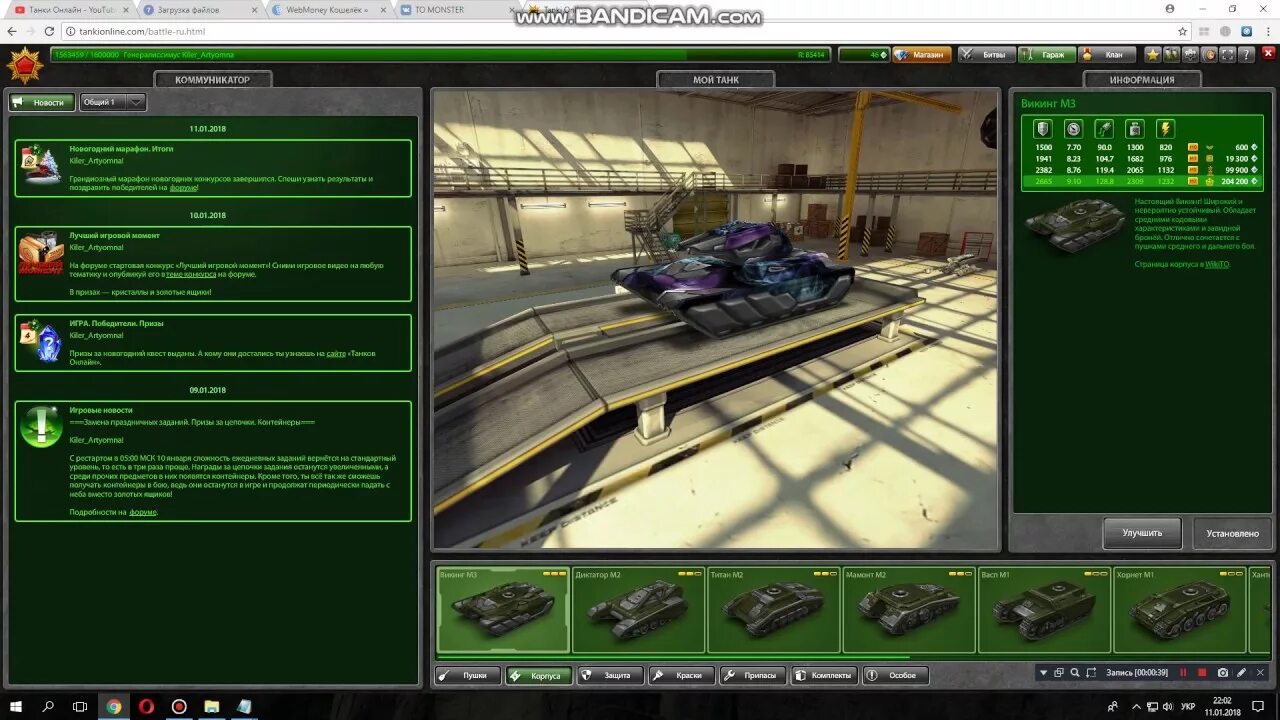Select the Мамонт M2 hull card

pos(909,610)
